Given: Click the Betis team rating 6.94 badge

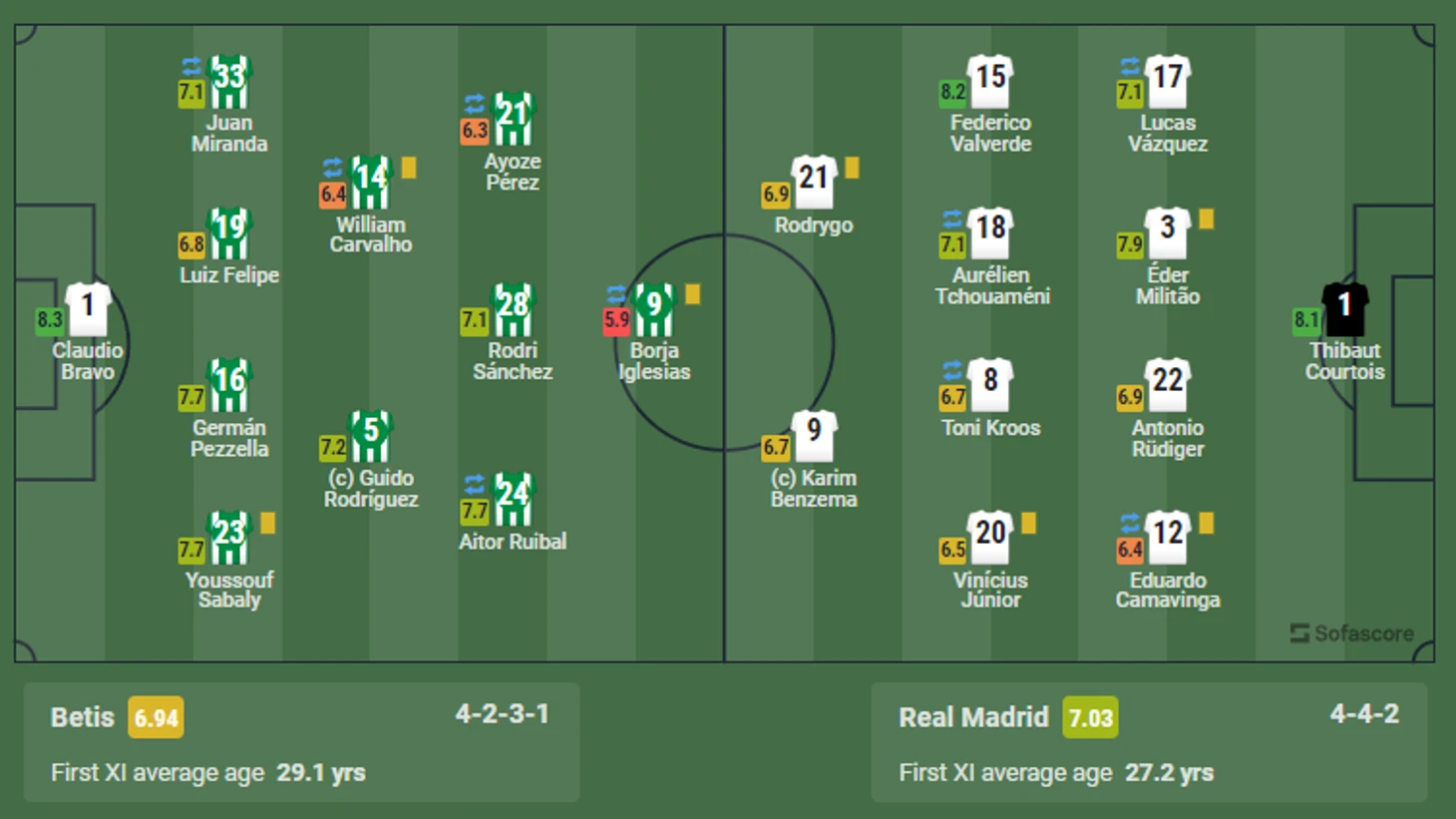Looking at the screenshot, I should (x=156, y=718).
